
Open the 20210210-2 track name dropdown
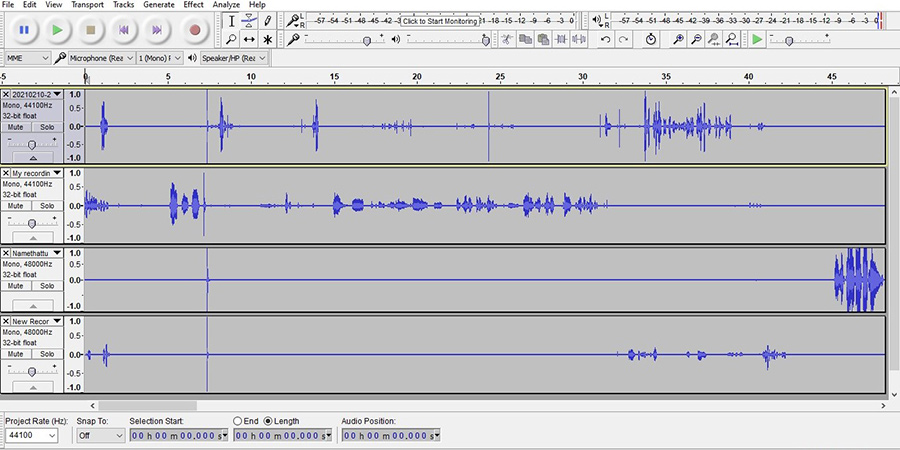click(x=37, y=94)
